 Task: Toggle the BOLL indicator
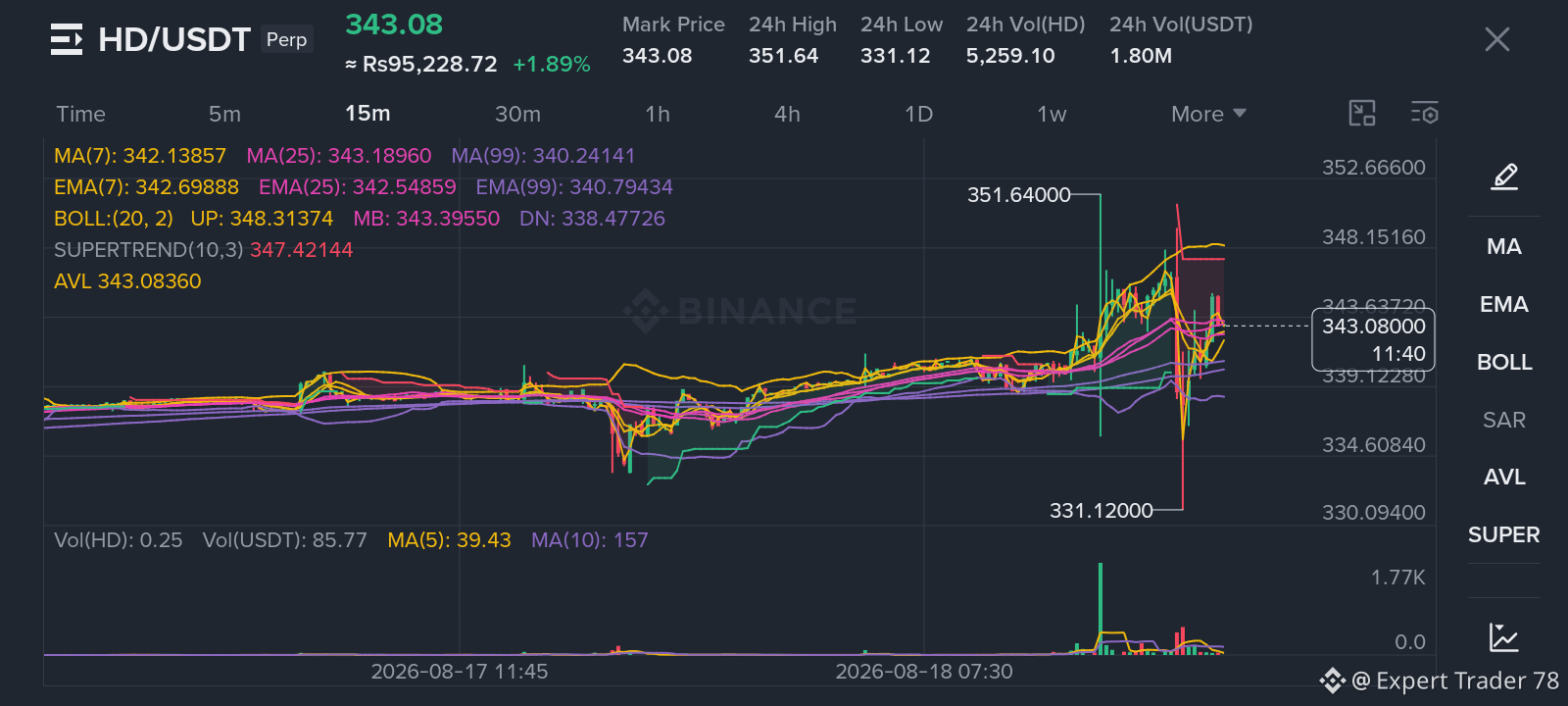click(1504, 362)
